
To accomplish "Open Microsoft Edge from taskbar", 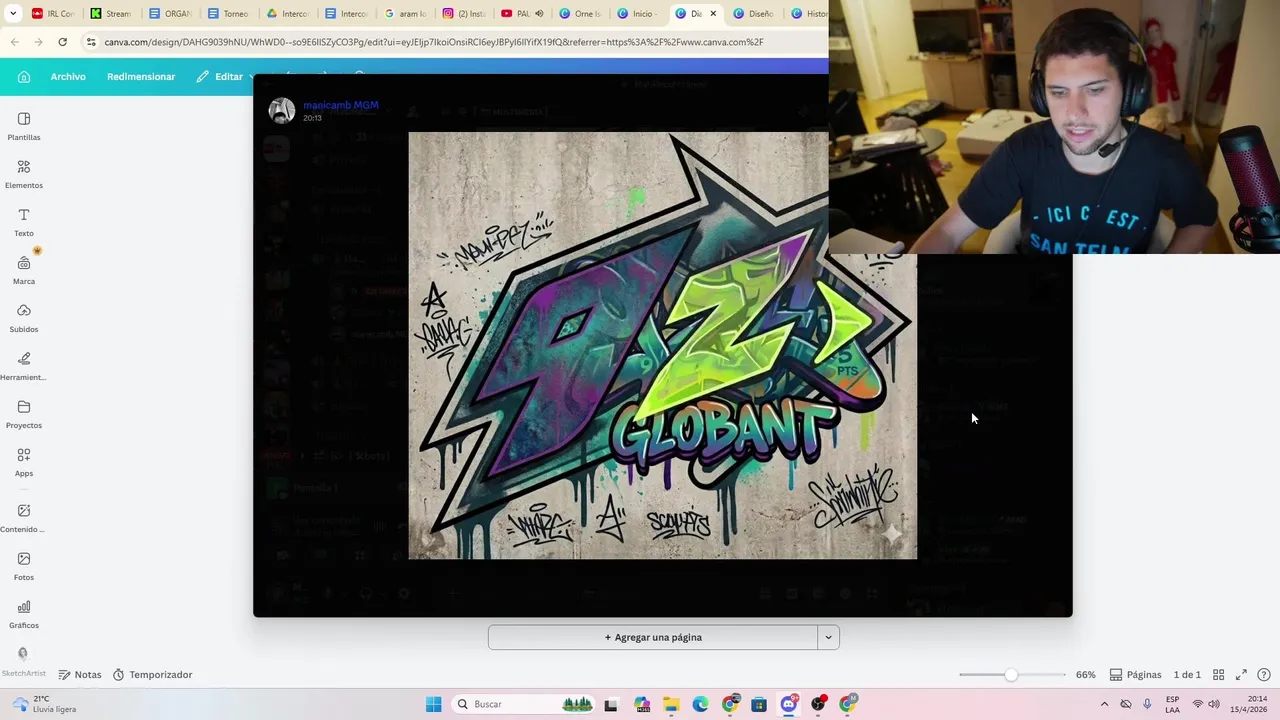I will click(700, 704).
